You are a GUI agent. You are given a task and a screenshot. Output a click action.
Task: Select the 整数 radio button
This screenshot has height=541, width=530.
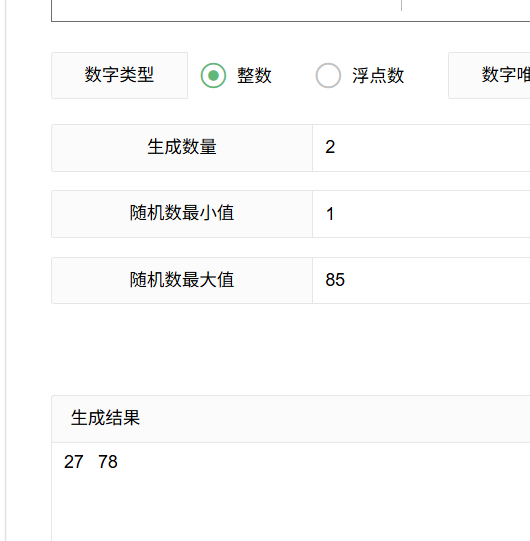tap(213, 75)
